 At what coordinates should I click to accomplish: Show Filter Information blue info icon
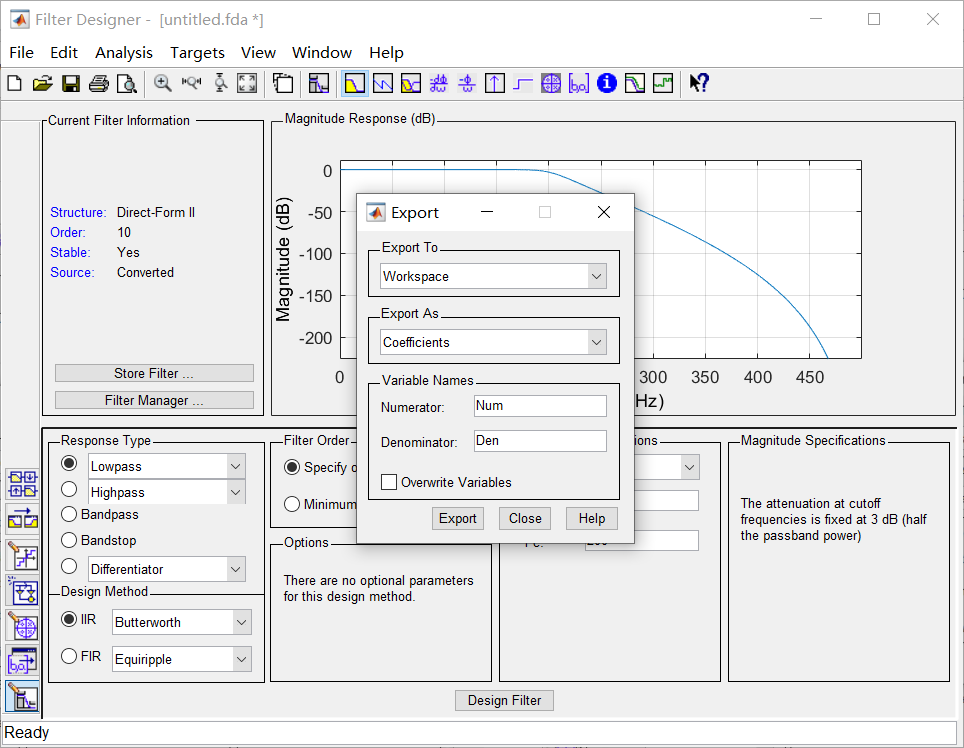click(607, 83)
